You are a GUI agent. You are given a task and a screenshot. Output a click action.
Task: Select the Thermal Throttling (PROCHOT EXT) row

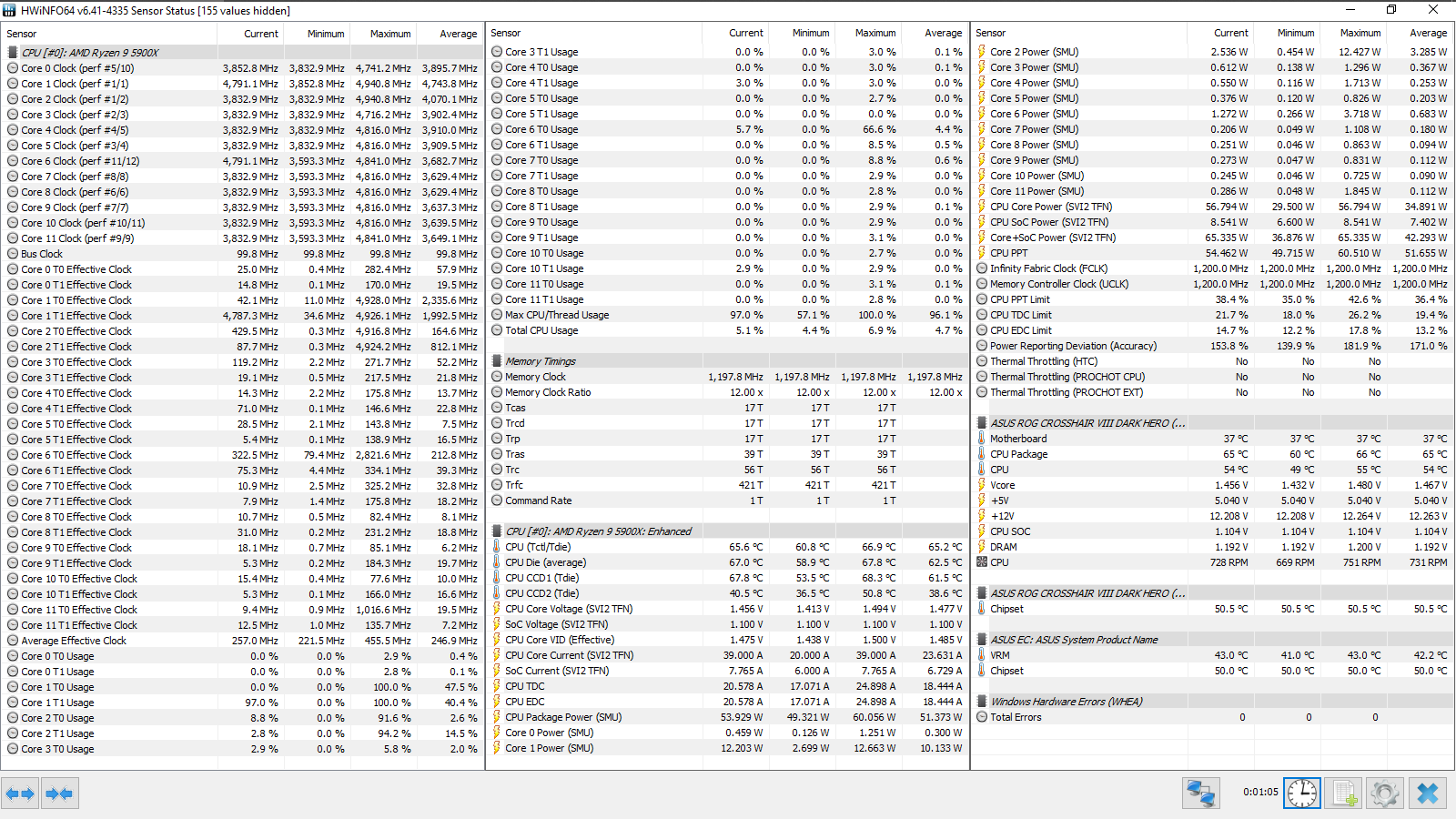[1212, 392]
